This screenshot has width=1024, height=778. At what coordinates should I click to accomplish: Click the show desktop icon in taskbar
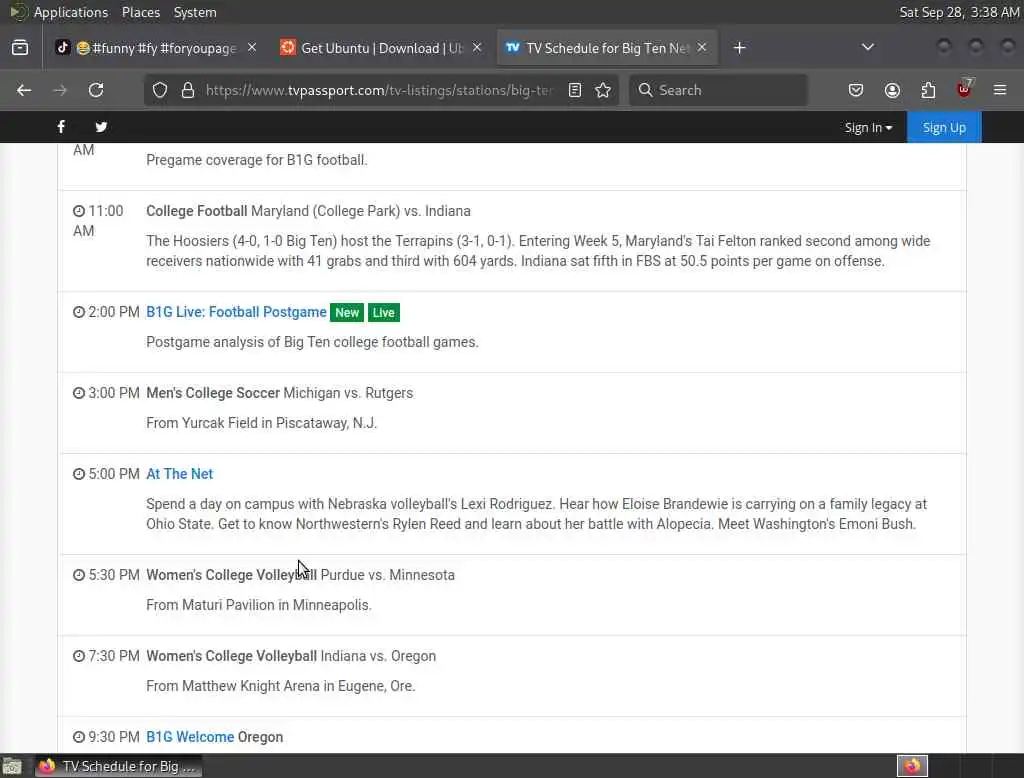click(x=12, y=766)
